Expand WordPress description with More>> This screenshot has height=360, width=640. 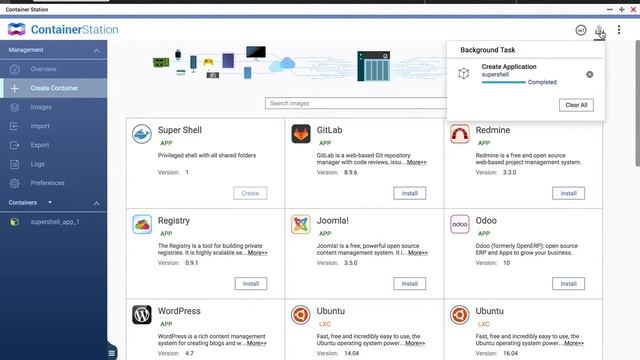[x=256, y=343]
